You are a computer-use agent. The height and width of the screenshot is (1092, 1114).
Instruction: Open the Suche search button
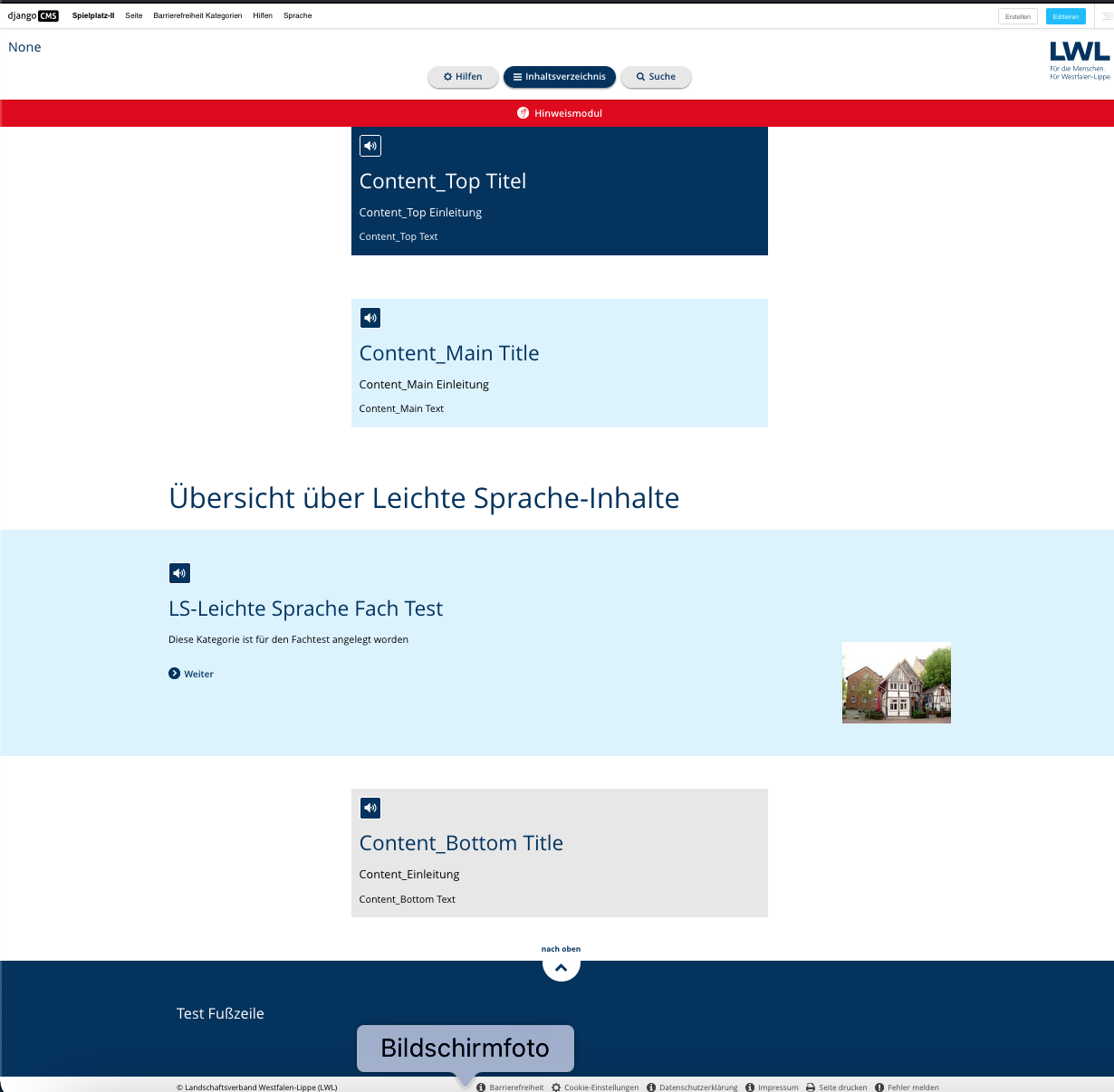(656, 77)
